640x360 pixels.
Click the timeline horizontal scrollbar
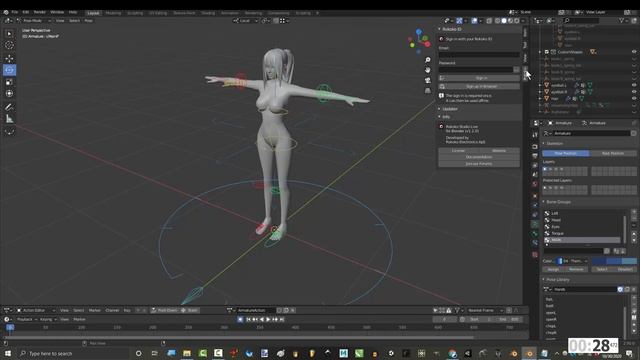[x=239, y=338]
